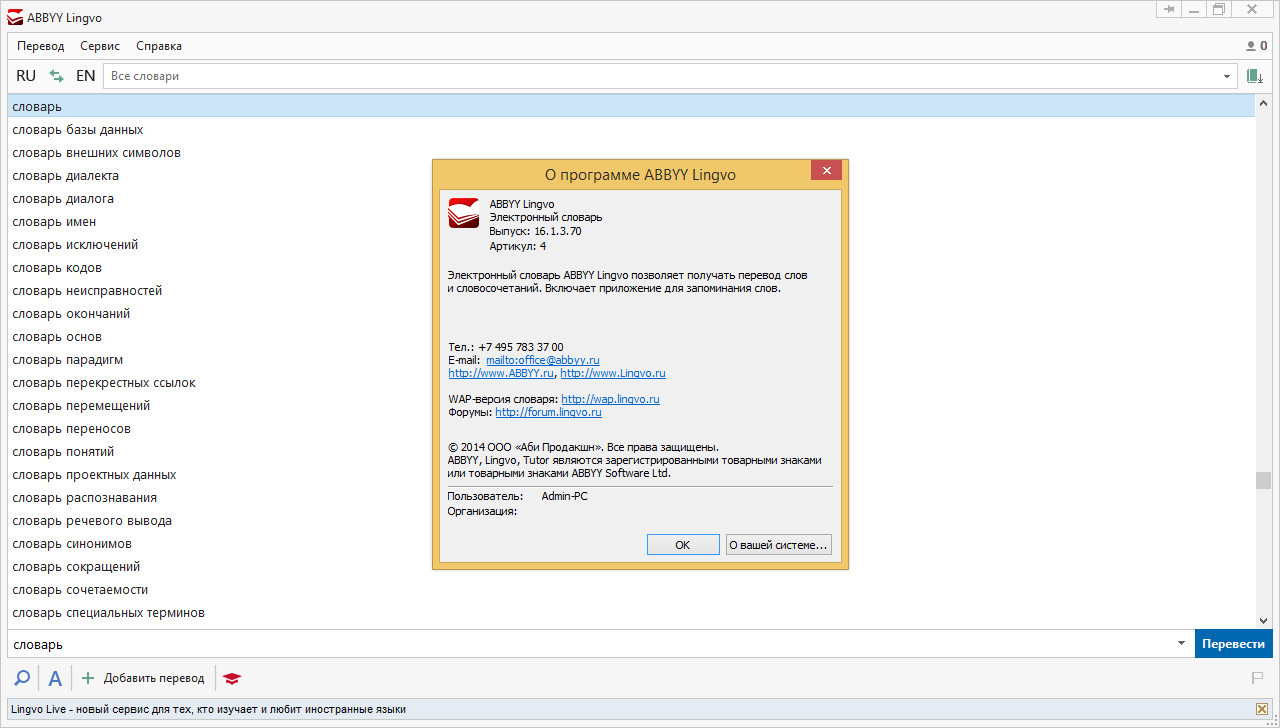Open the forum.lingvo.ru link

click(x=548, y=412)
